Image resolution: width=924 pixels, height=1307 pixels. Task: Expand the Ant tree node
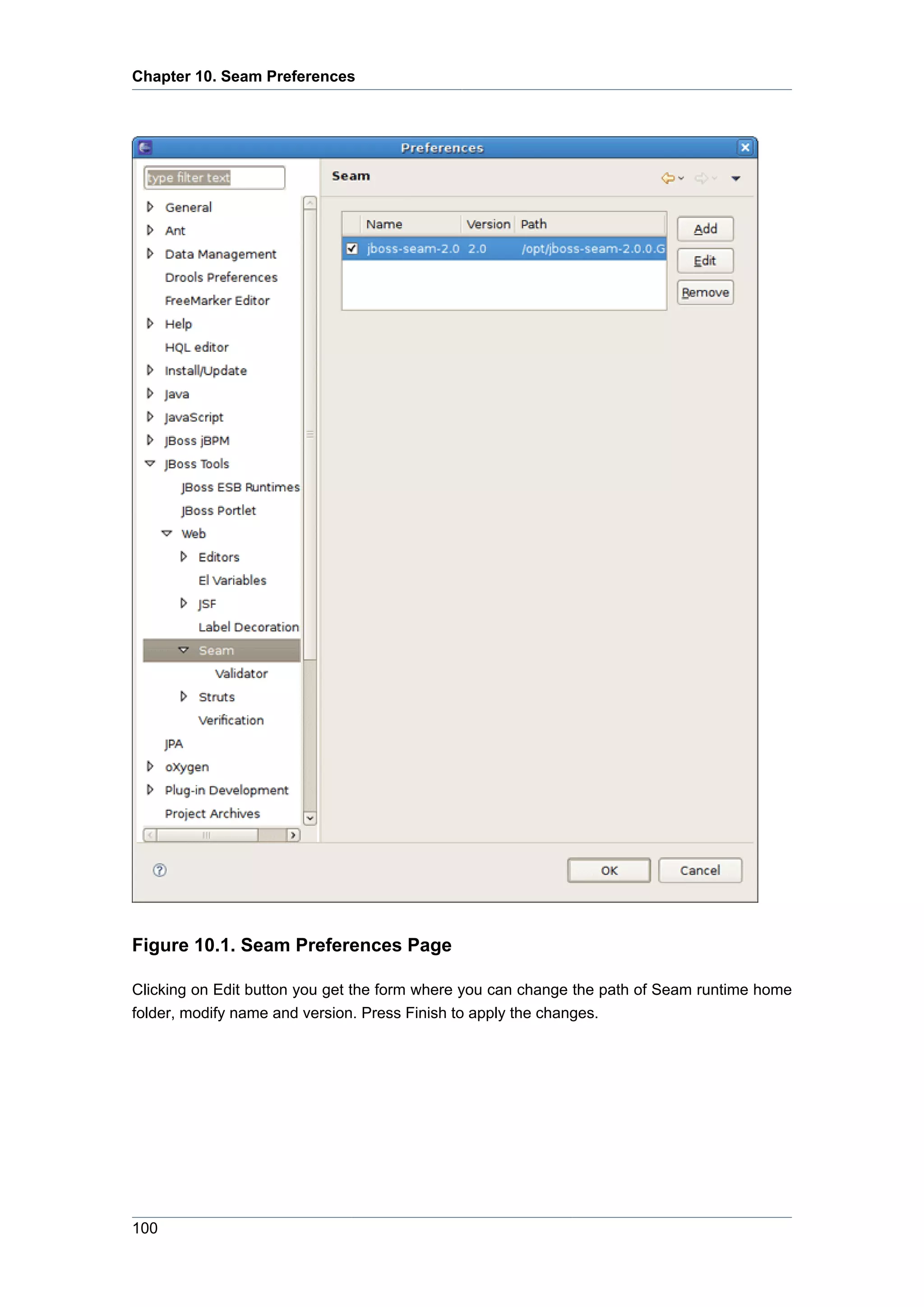(x=150, y=230)
